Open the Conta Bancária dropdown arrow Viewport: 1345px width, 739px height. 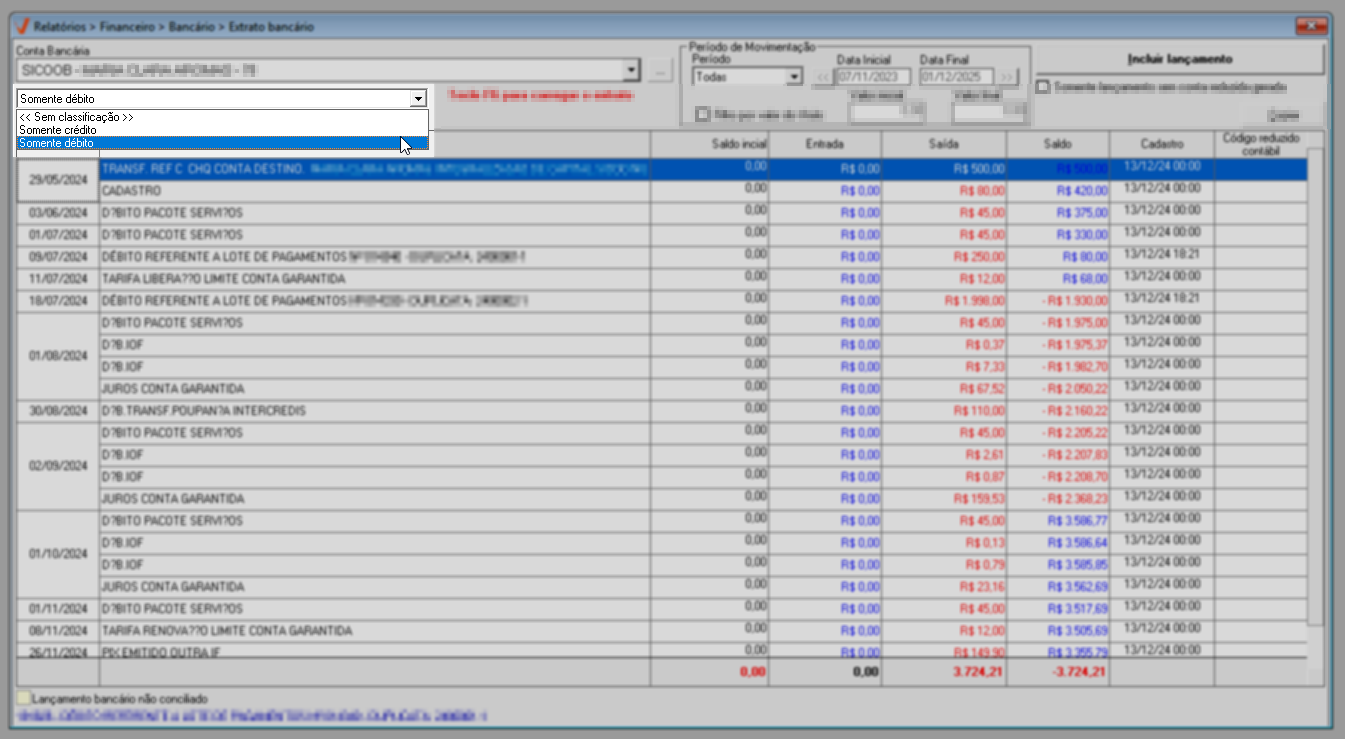pyautogui.click(x=630, y=71)
